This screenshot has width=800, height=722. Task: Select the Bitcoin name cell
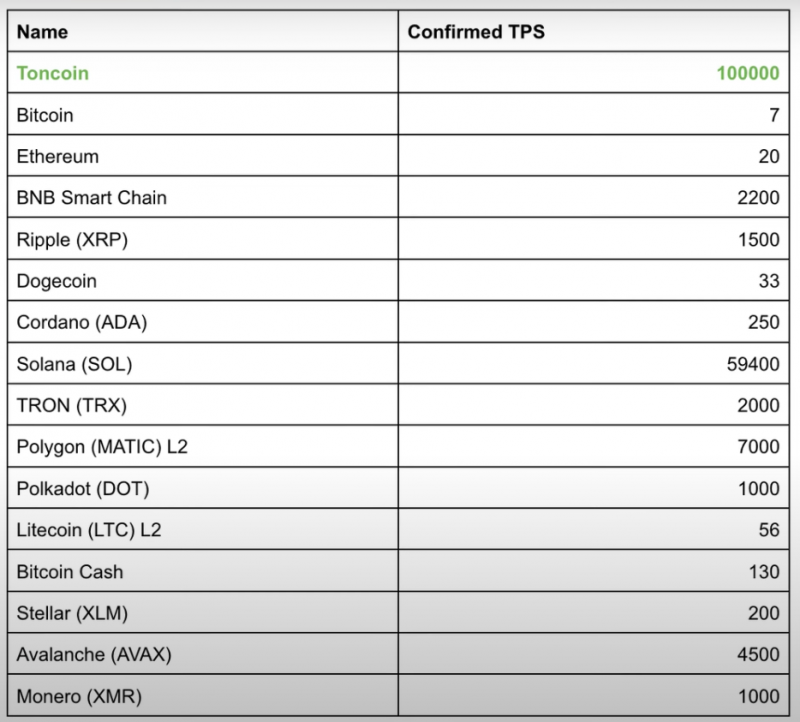tap(203, 114)
